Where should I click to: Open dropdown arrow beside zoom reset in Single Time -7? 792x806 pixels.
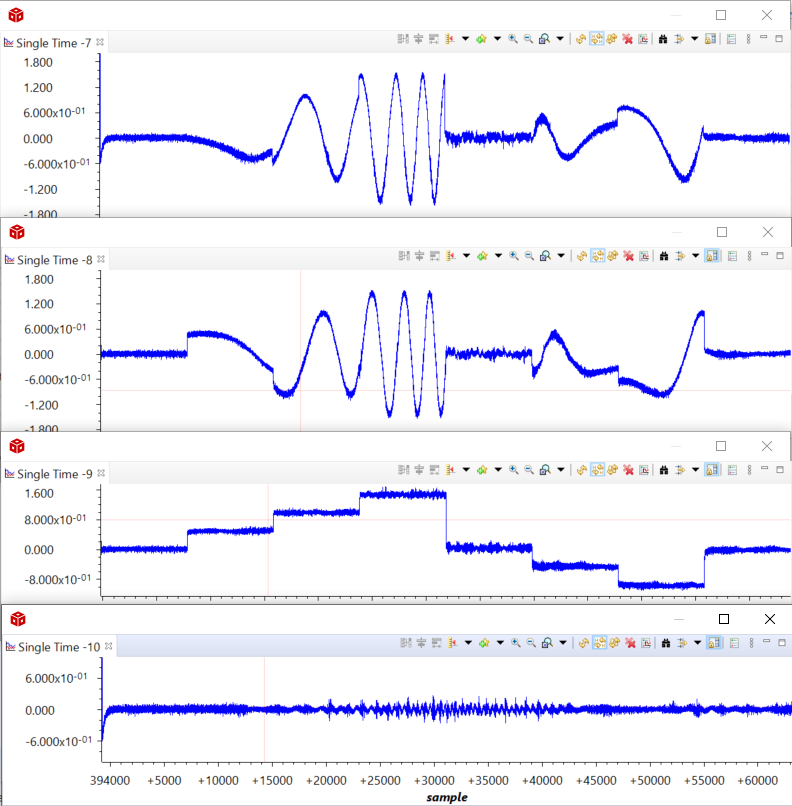[x=560, y=39]
